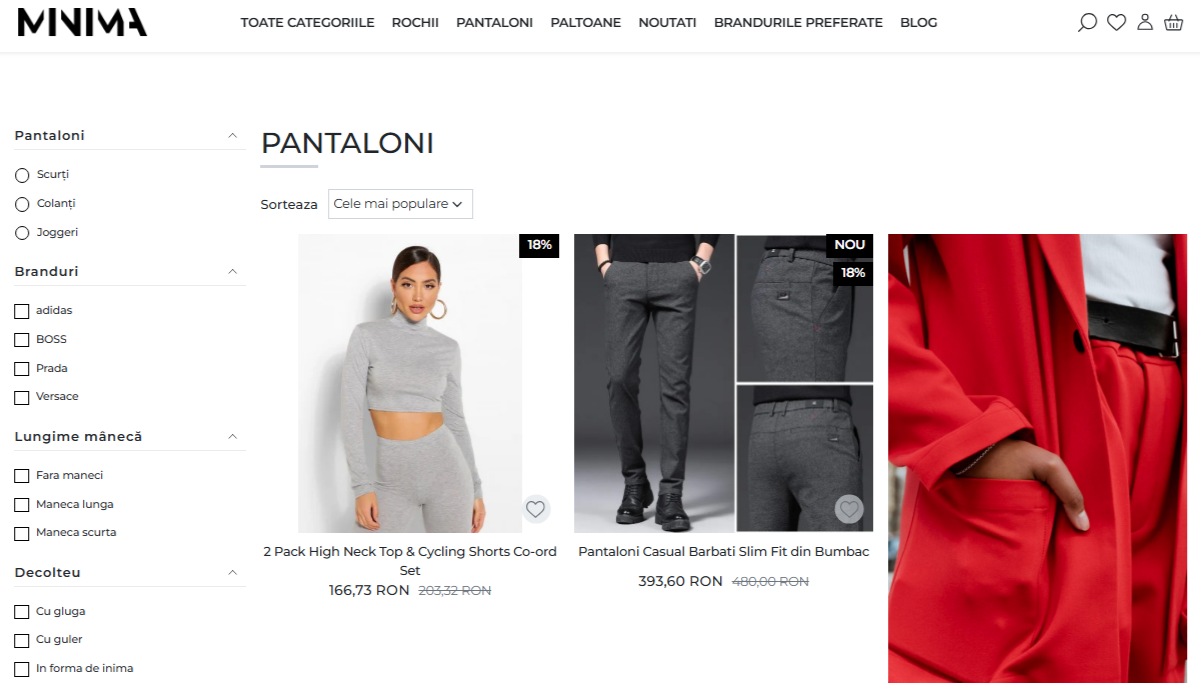Check the adidas brand filter
1200x689 pixels.
pyautogui.click(x=22, y=311)
